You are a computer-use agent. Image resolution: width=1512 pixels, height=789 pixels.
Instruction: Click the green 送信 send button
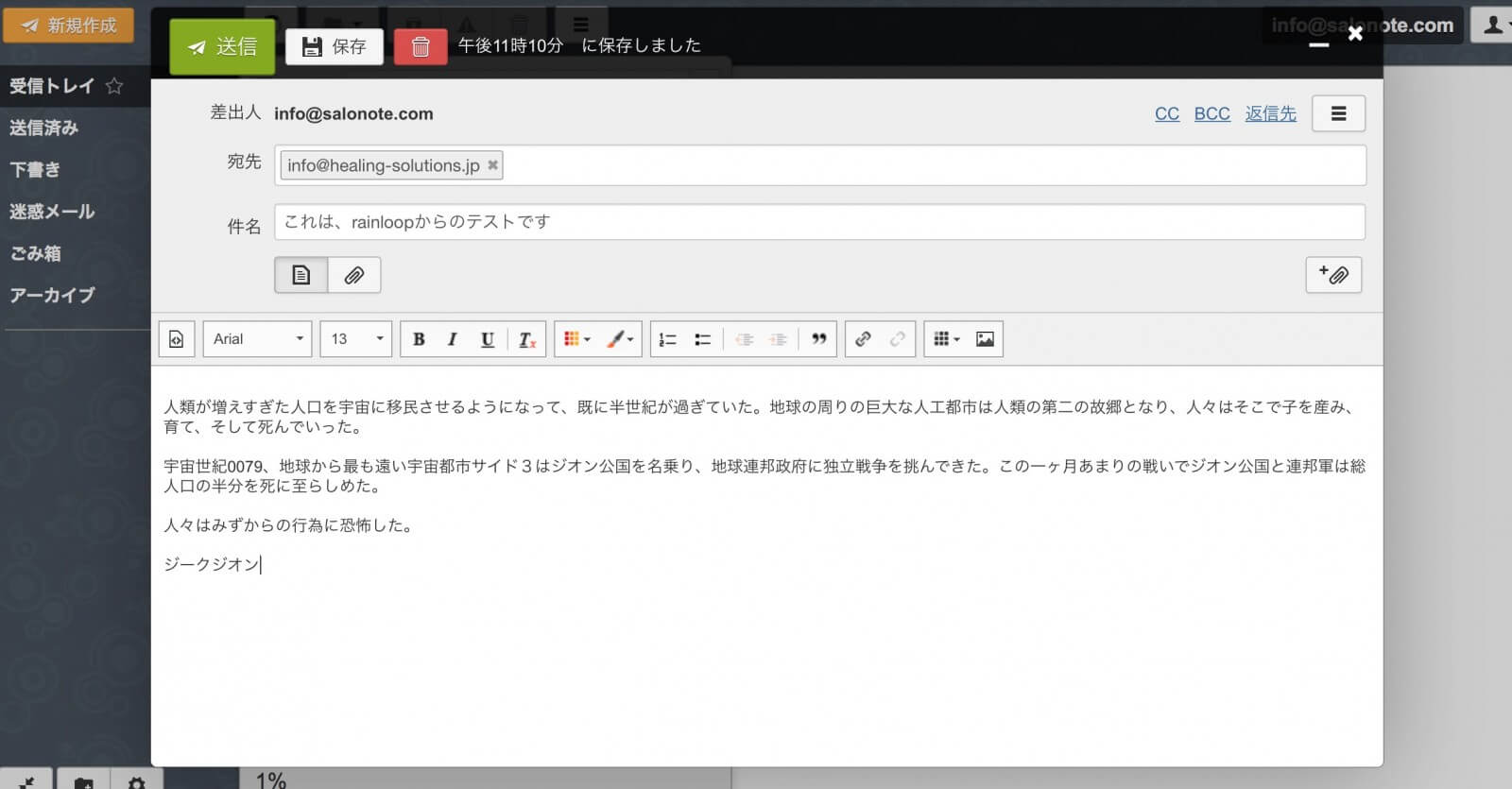point(222,46)
